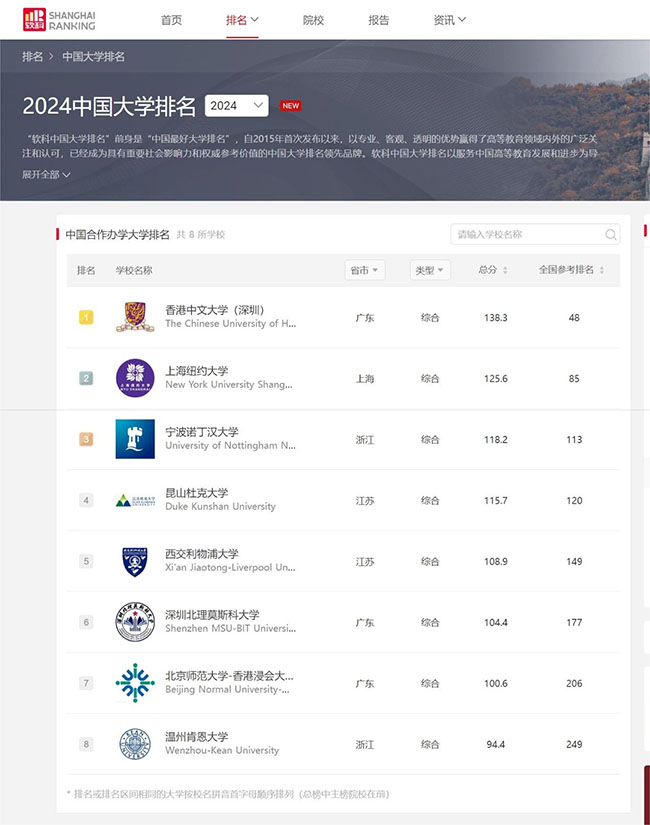
Task: Select national rank 249 cell
Action: [x=574, y=744]
